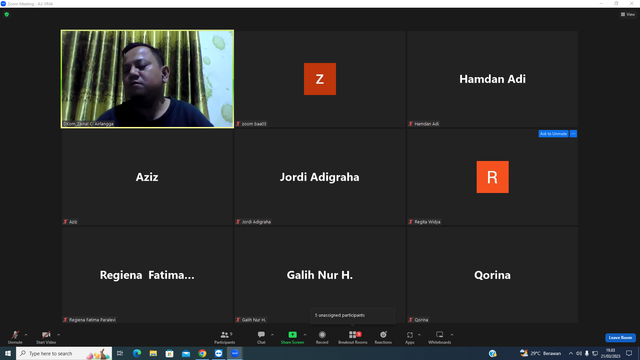Open the notification center icon

tap(629, 353)
